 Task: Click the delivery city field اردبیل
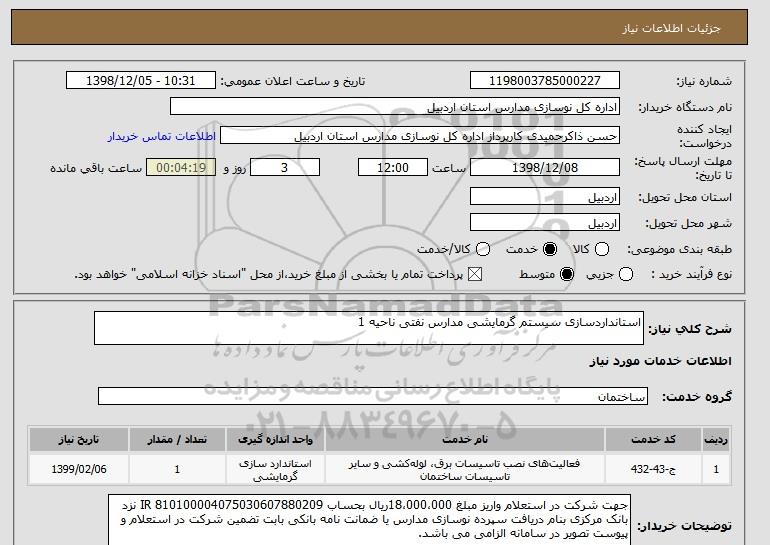point(545,222)
